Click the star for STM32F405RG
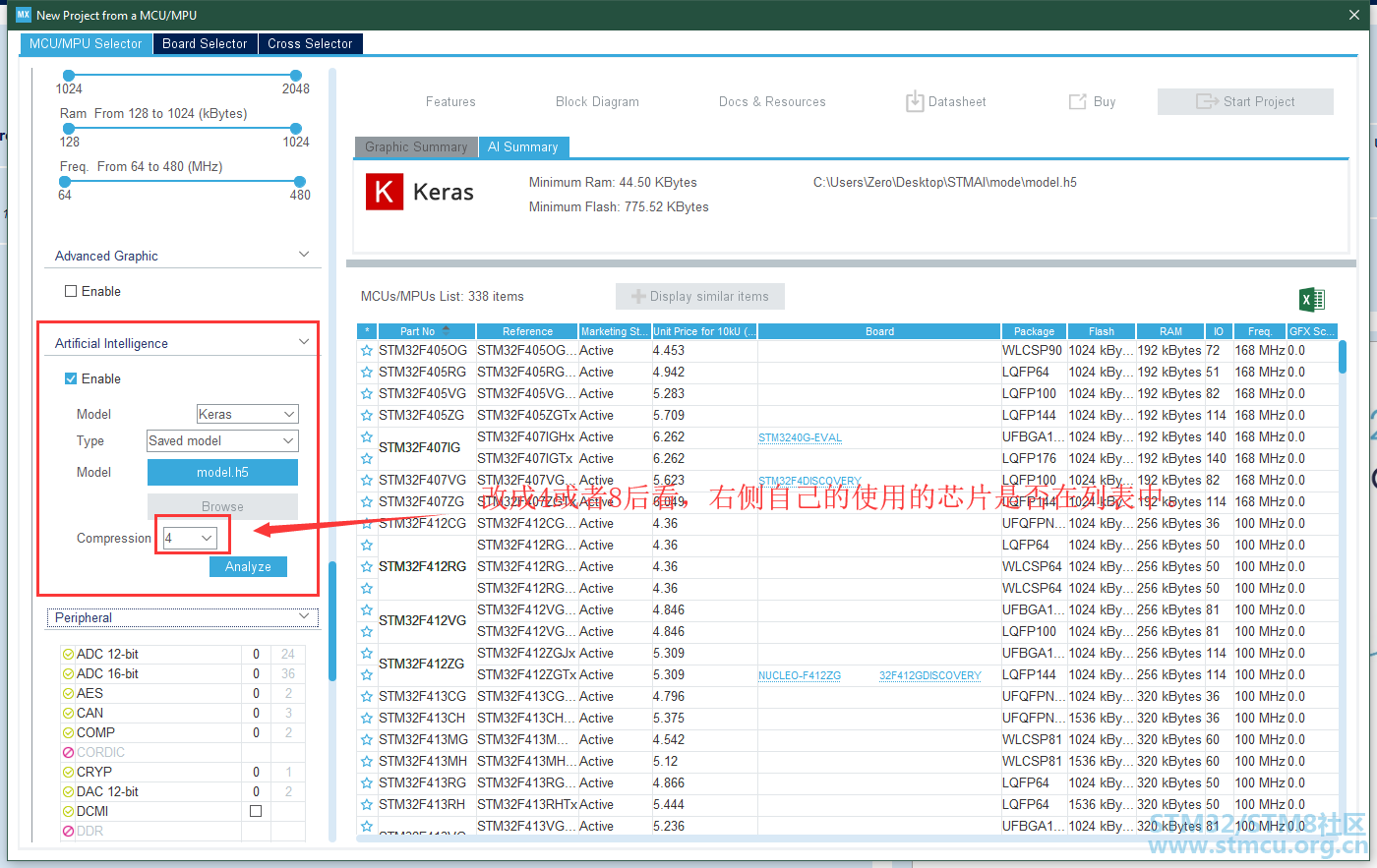 coord(367,373)
